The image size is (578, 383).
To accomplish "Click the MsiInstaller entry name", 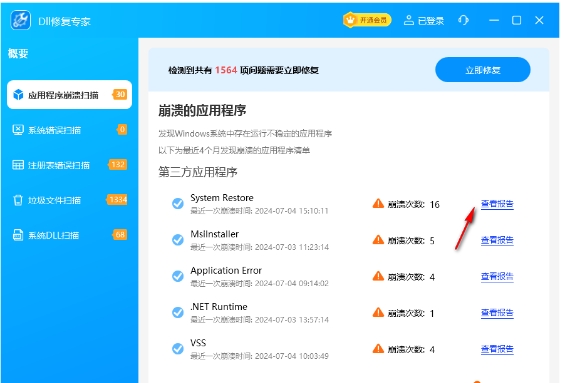I will (x=215, y=234).
